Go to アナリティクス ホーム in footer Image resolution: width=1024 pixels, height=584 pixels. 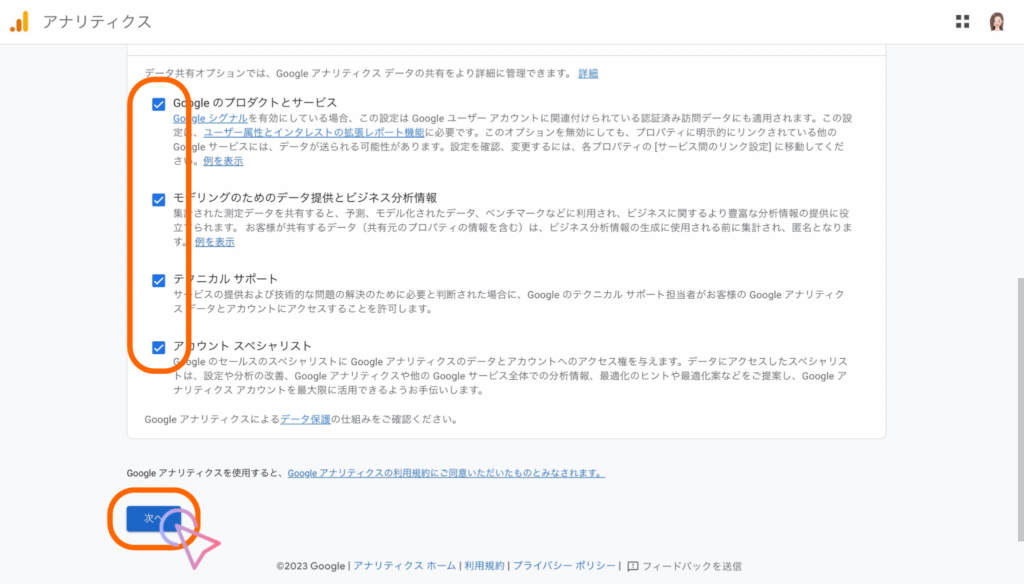(404, 566)
